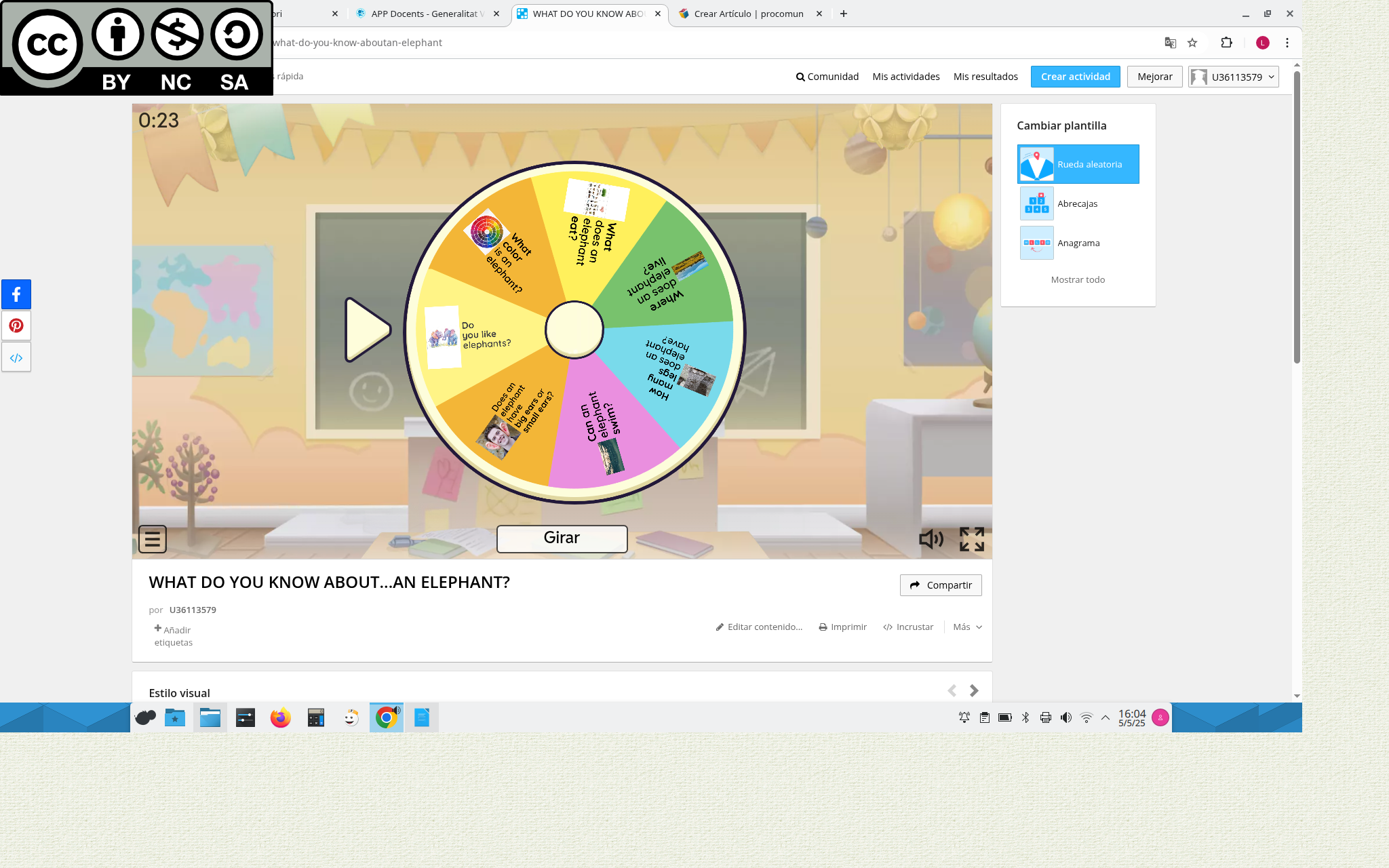Click the Google Translate page icon
Screen dimensions: 1389x868
pos(1170,43)
